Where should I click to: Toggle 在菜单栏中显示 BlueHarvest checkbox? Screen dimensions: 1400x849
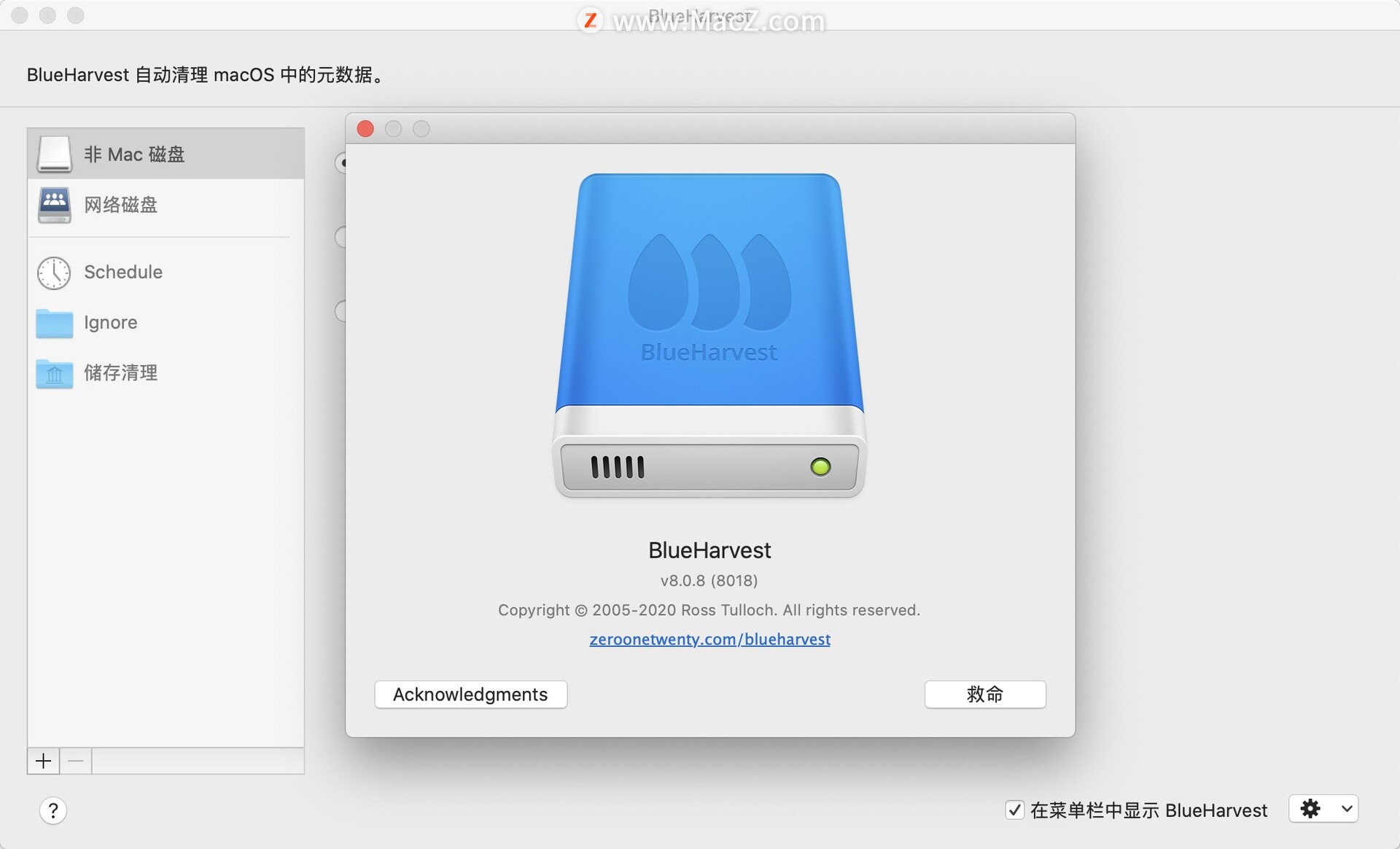(1014, 810)
